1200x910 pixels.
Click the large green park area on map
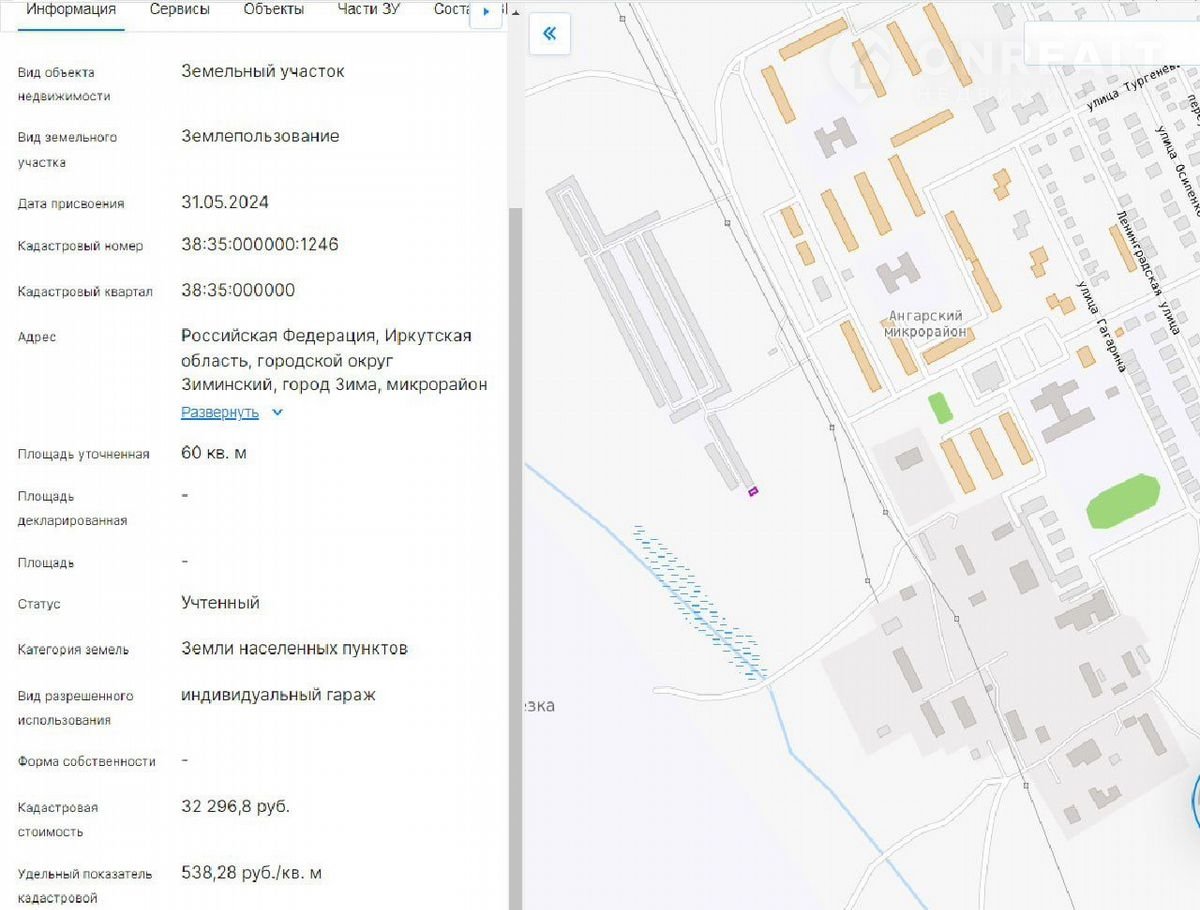tap(1123, 500)
